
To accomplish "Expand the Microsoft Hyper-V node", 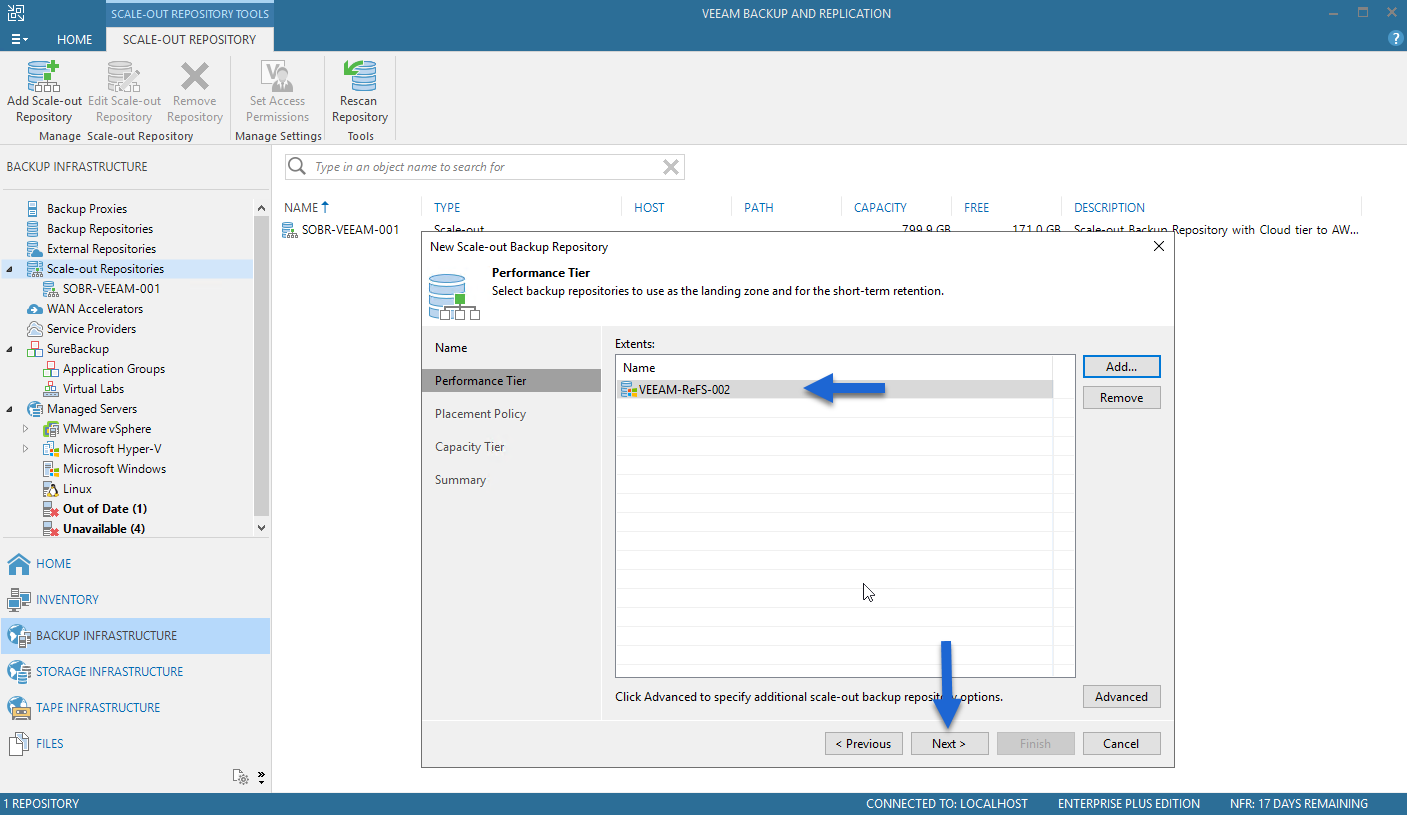I will [x=26, y=449].
